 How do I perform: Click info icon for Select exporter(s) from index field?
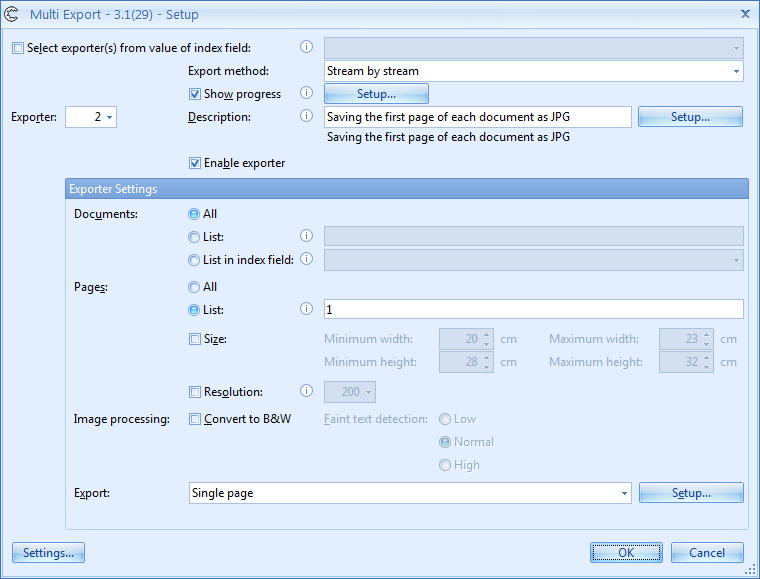click(x=307, y=47)
